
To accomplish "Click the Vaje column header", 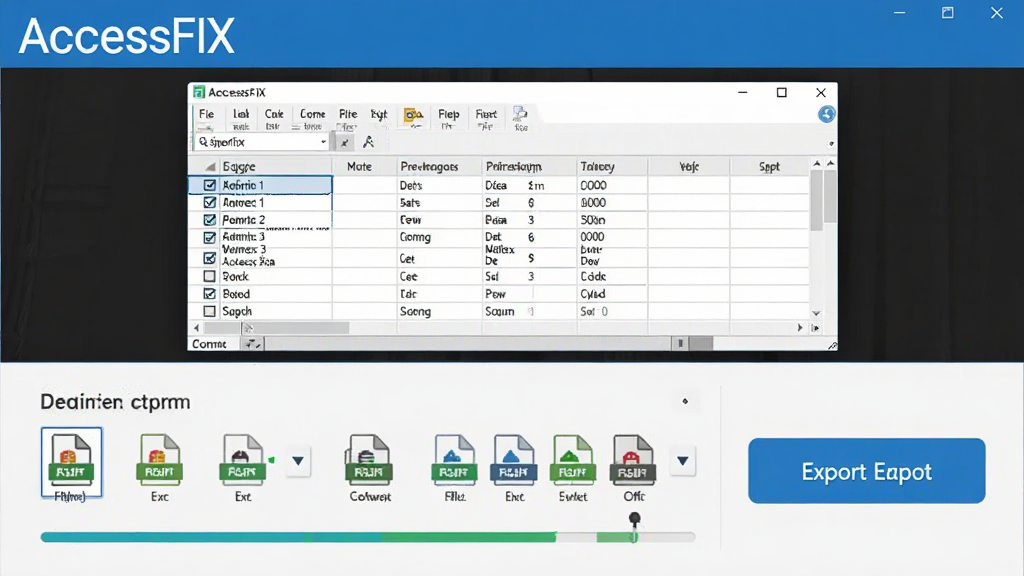I will pos(689,167).
